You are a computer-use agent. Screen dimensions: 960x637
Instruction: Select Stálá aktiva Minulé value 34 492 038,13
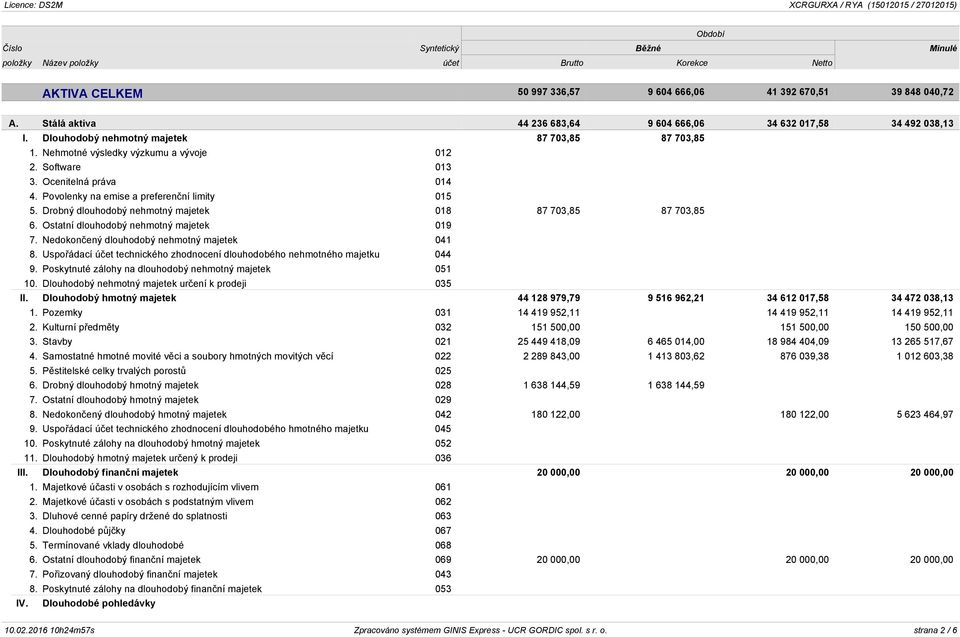(x=922, y=124)
